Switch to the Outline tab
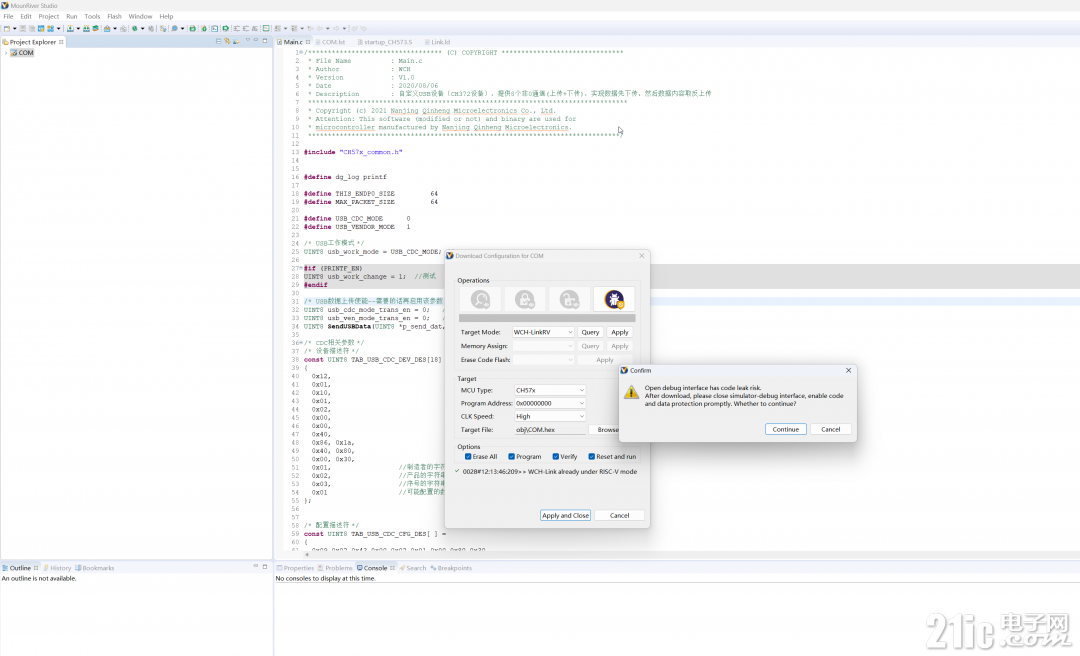Viewport: 1080px width, 656px height. [20, 568]
